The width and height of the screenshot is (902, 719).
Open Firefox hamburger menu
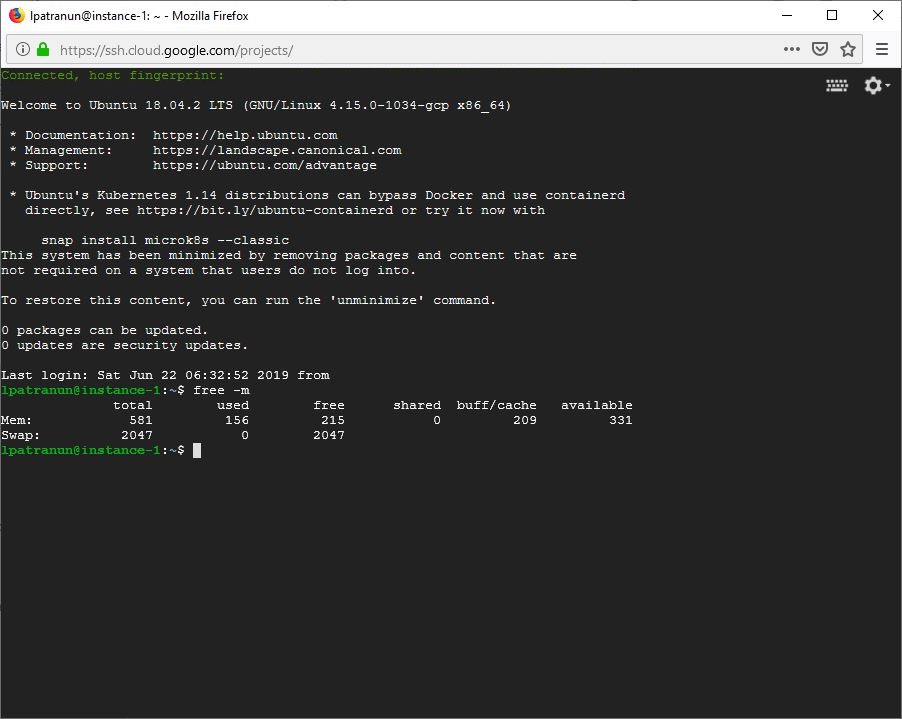[882, 49]
